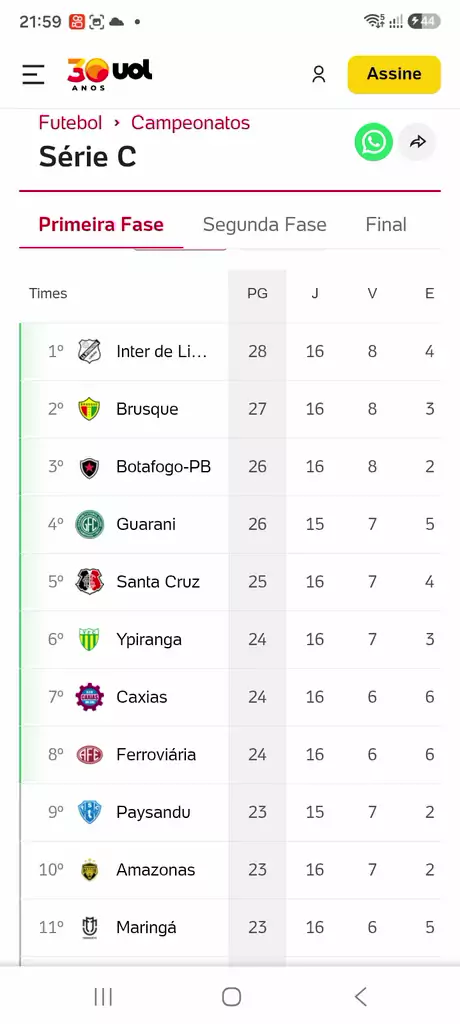The width and height of the screenshot is (460, 1024).
Task: Tap the Guarani team crest
Action: tap(90, 524)
